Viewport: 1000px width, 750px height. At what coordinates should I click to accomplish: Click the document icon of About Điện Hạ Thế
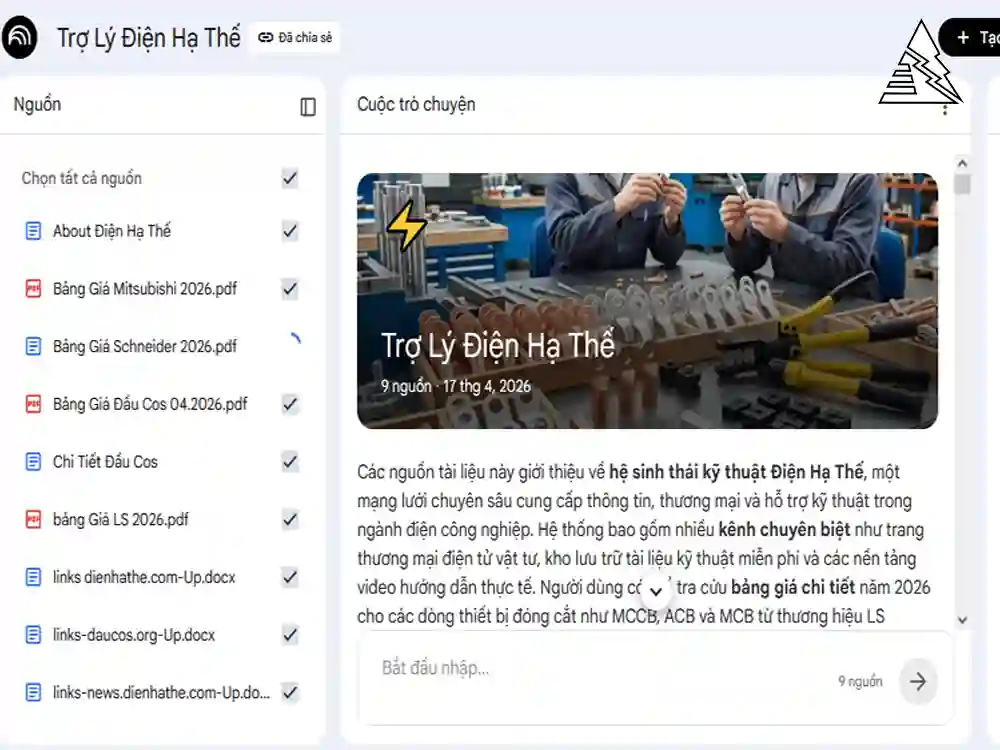(x=33, y=231)
